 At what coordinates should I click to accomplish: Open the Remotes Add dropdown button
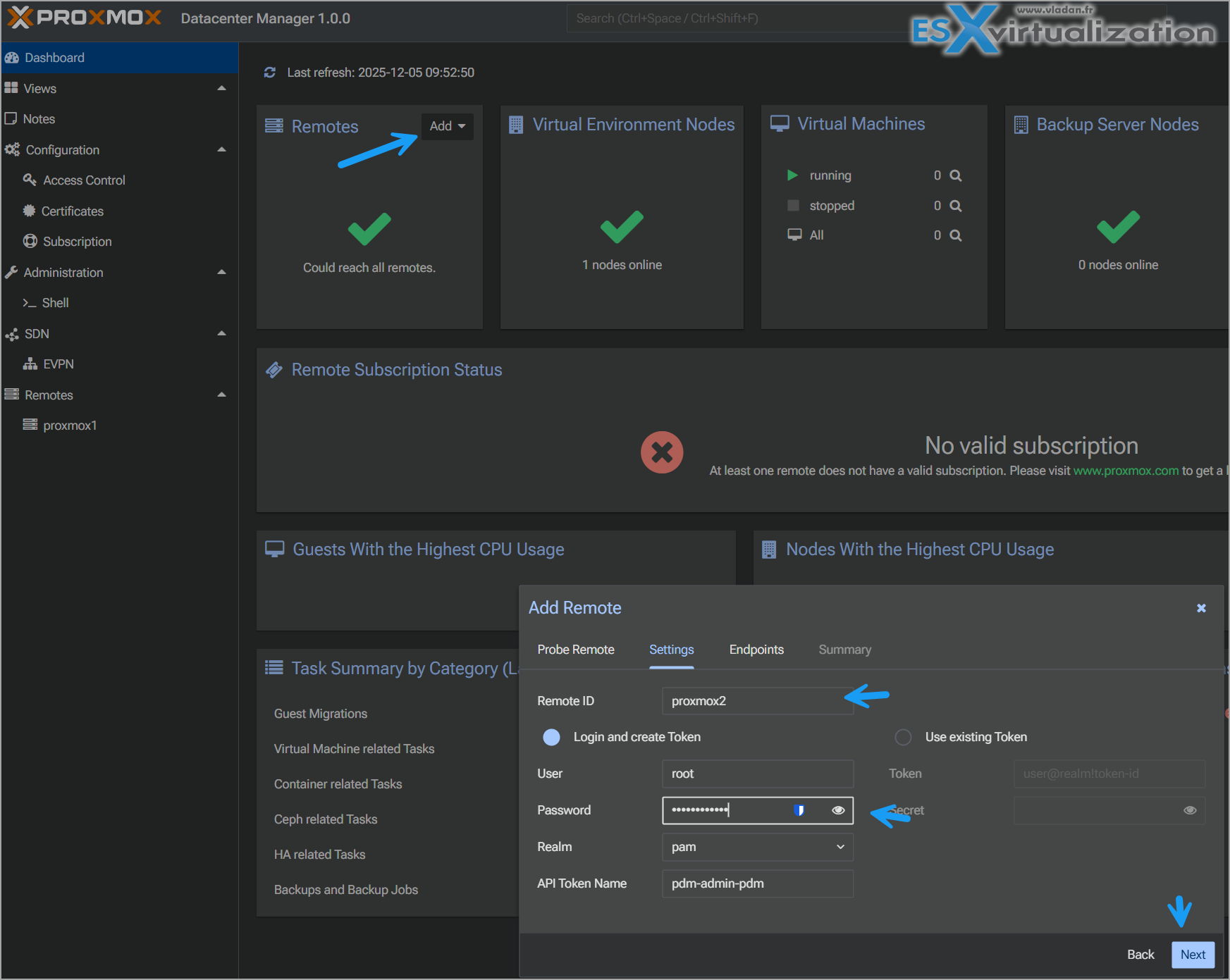447,126
